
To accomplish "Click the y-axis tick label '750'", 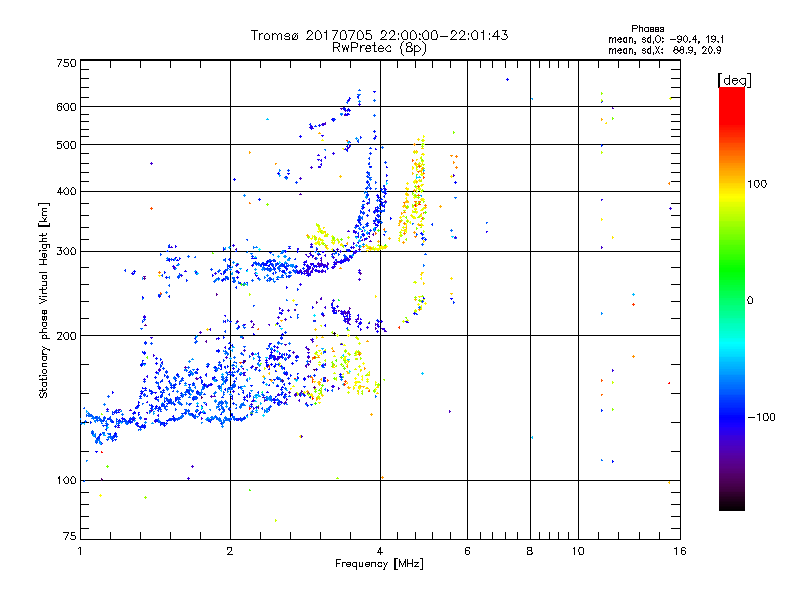I will click(x=66, y=63).
